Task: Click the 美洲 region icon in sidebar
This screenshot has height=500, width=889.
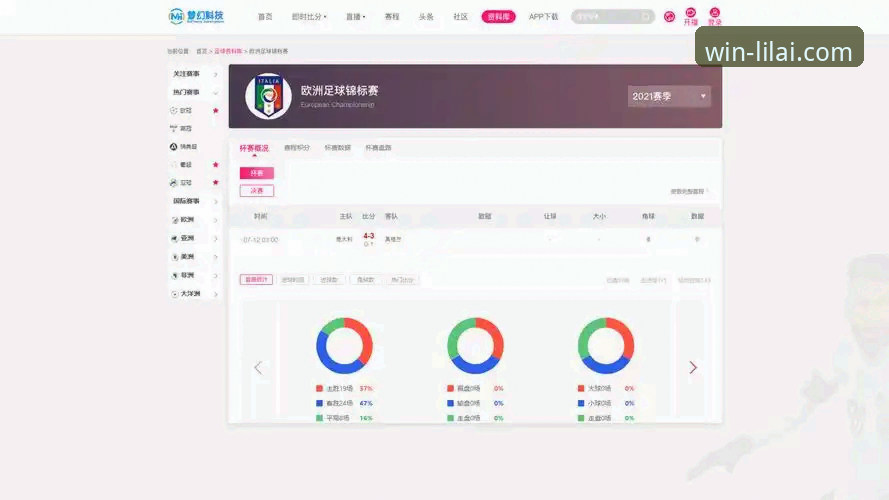Action: 175,257
